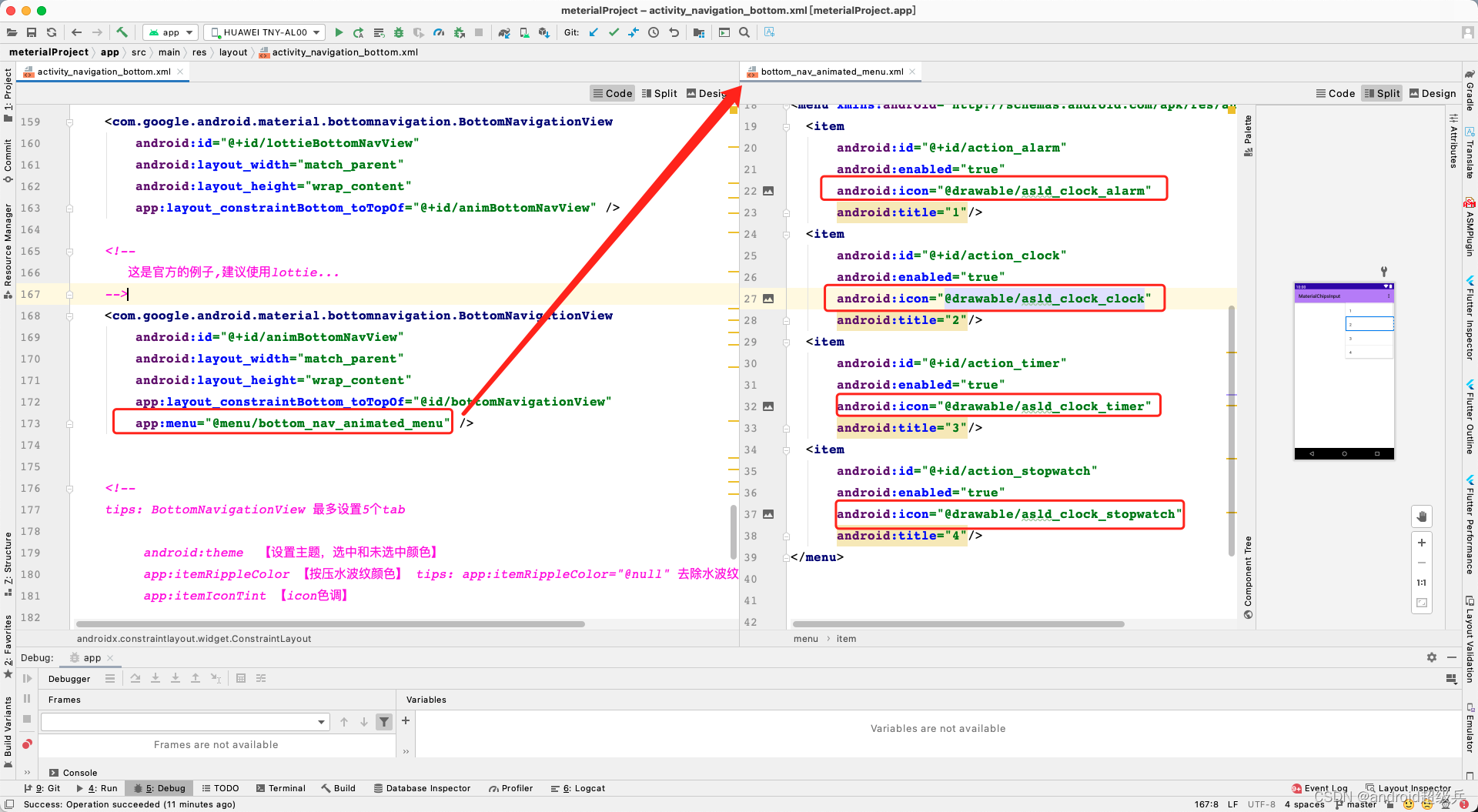Image resolution: width=1478 pixels, height=812 pixels.
Task: Click the New Watch plus in Variables
Action: point(406,720)
